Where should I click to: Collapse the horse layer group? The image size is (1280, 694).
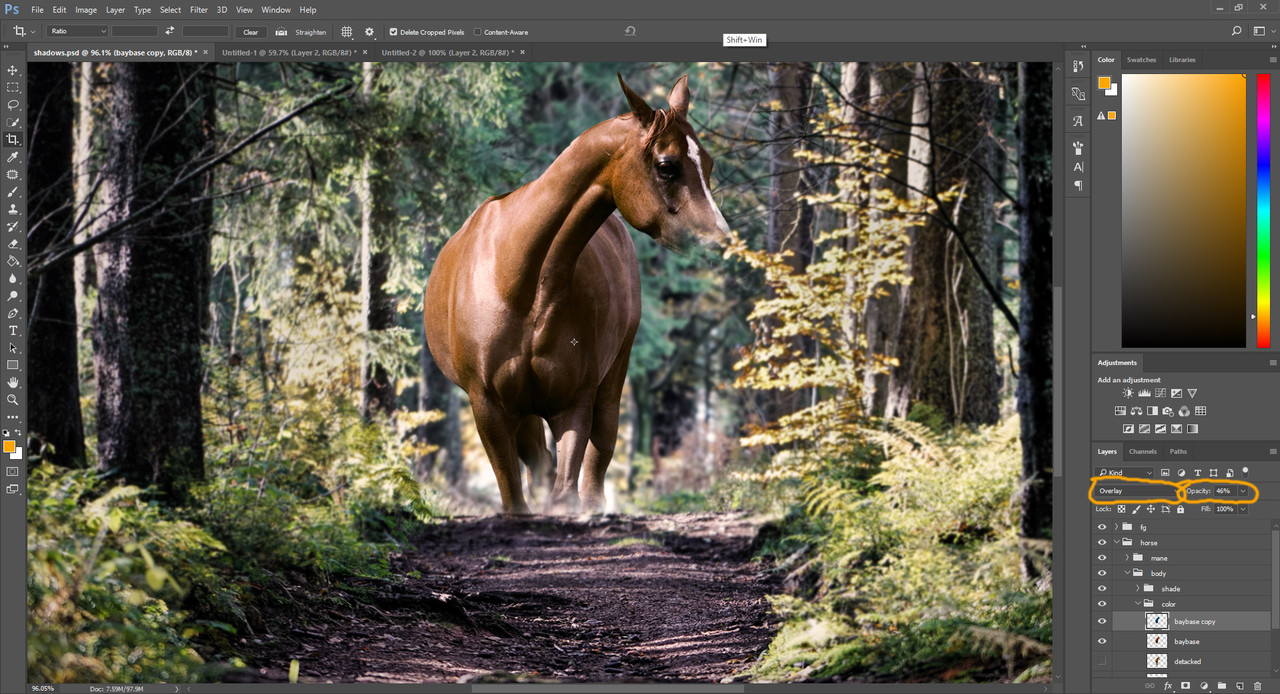1116,543
